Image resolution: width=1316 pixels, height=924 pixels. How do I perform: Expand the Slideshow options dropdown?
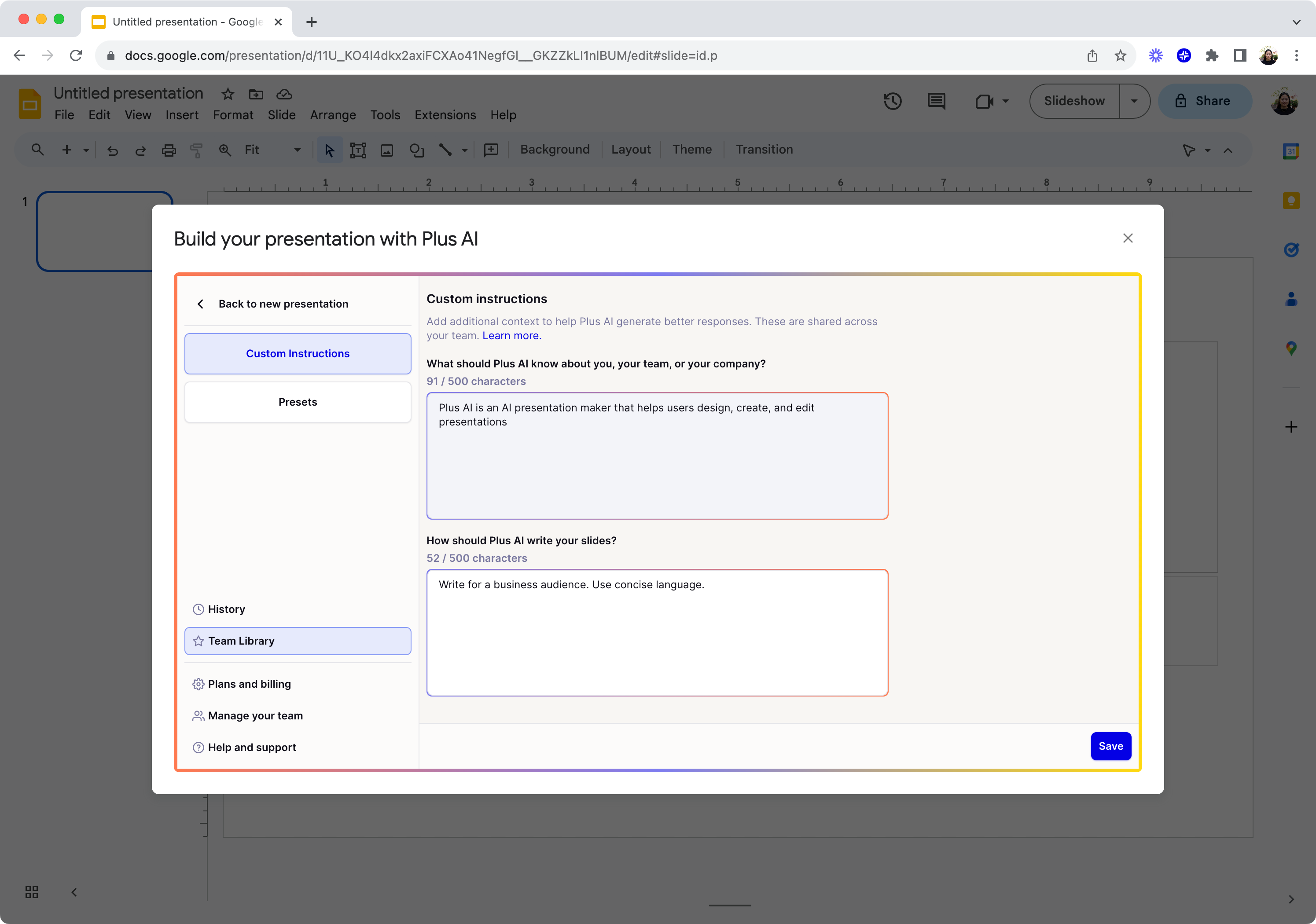pos(1134,101)
